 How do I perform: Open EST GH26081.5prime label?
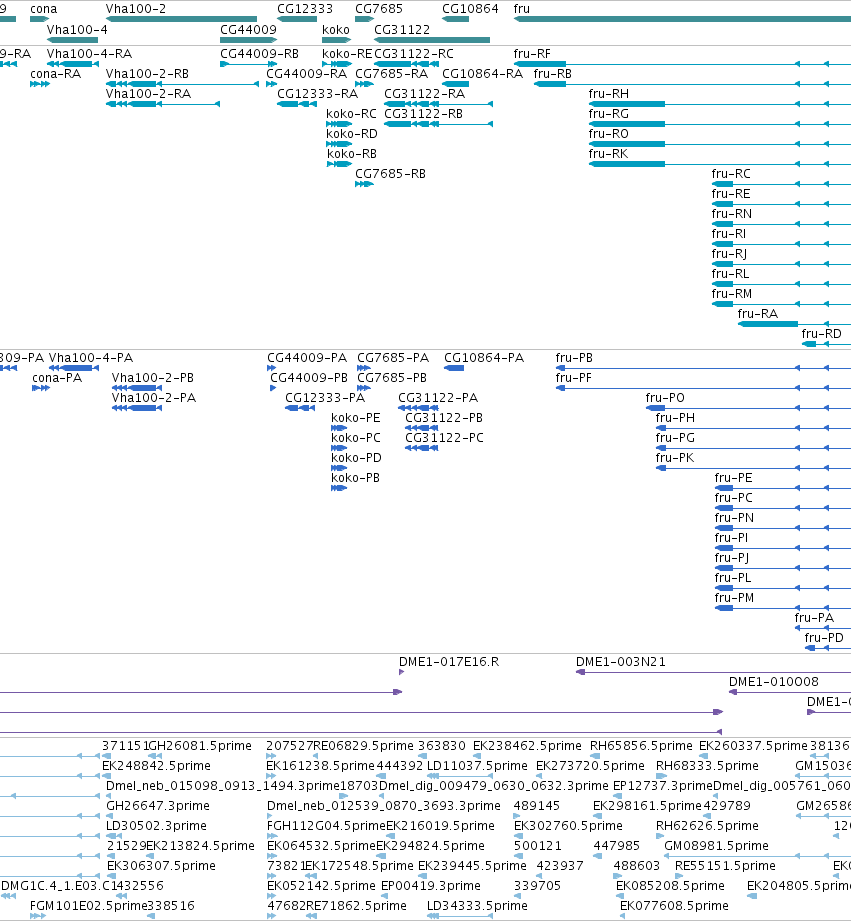(x=200, y=745)
